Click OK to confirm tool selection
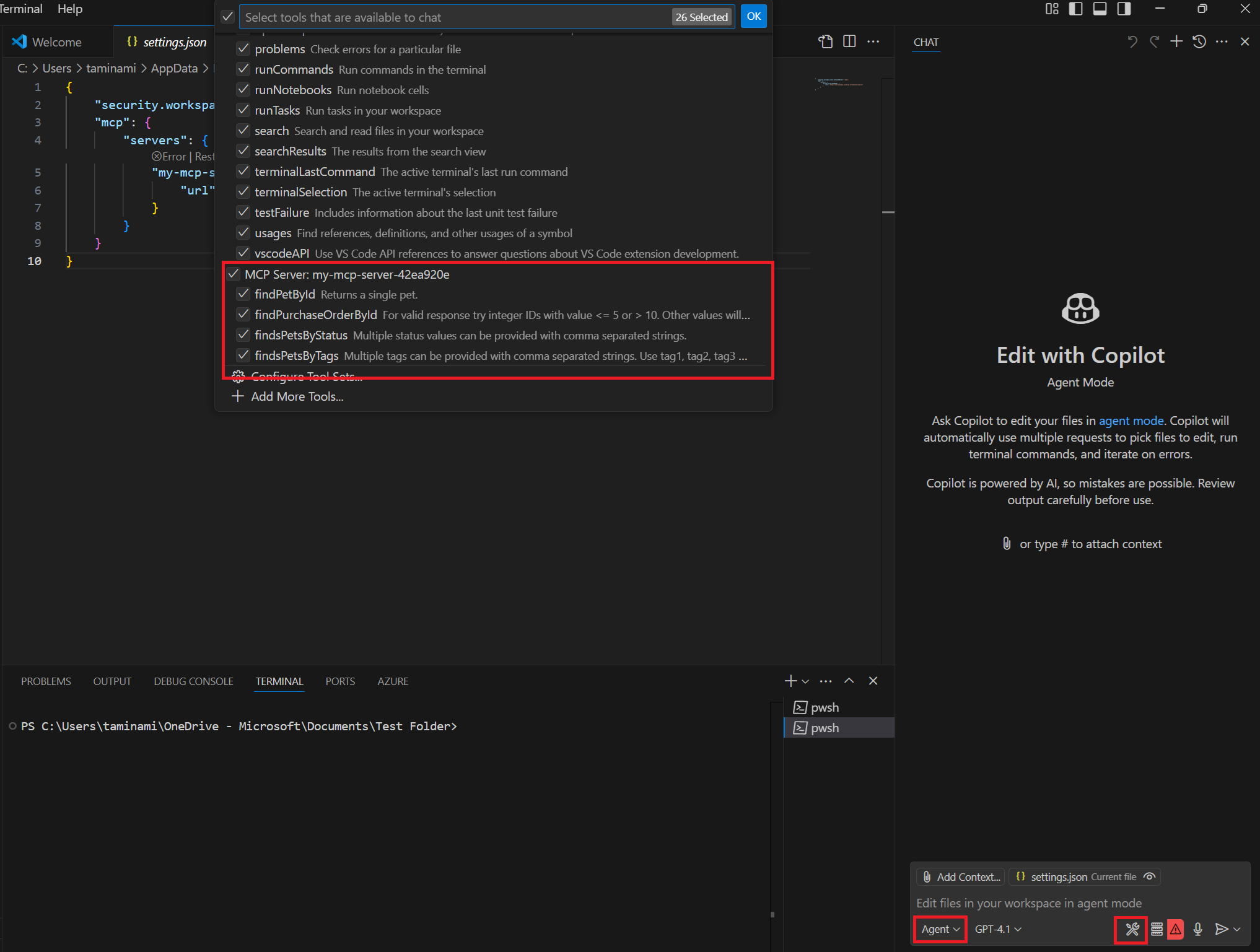Screen dimensions: 1260x952 tap(753, 17)
